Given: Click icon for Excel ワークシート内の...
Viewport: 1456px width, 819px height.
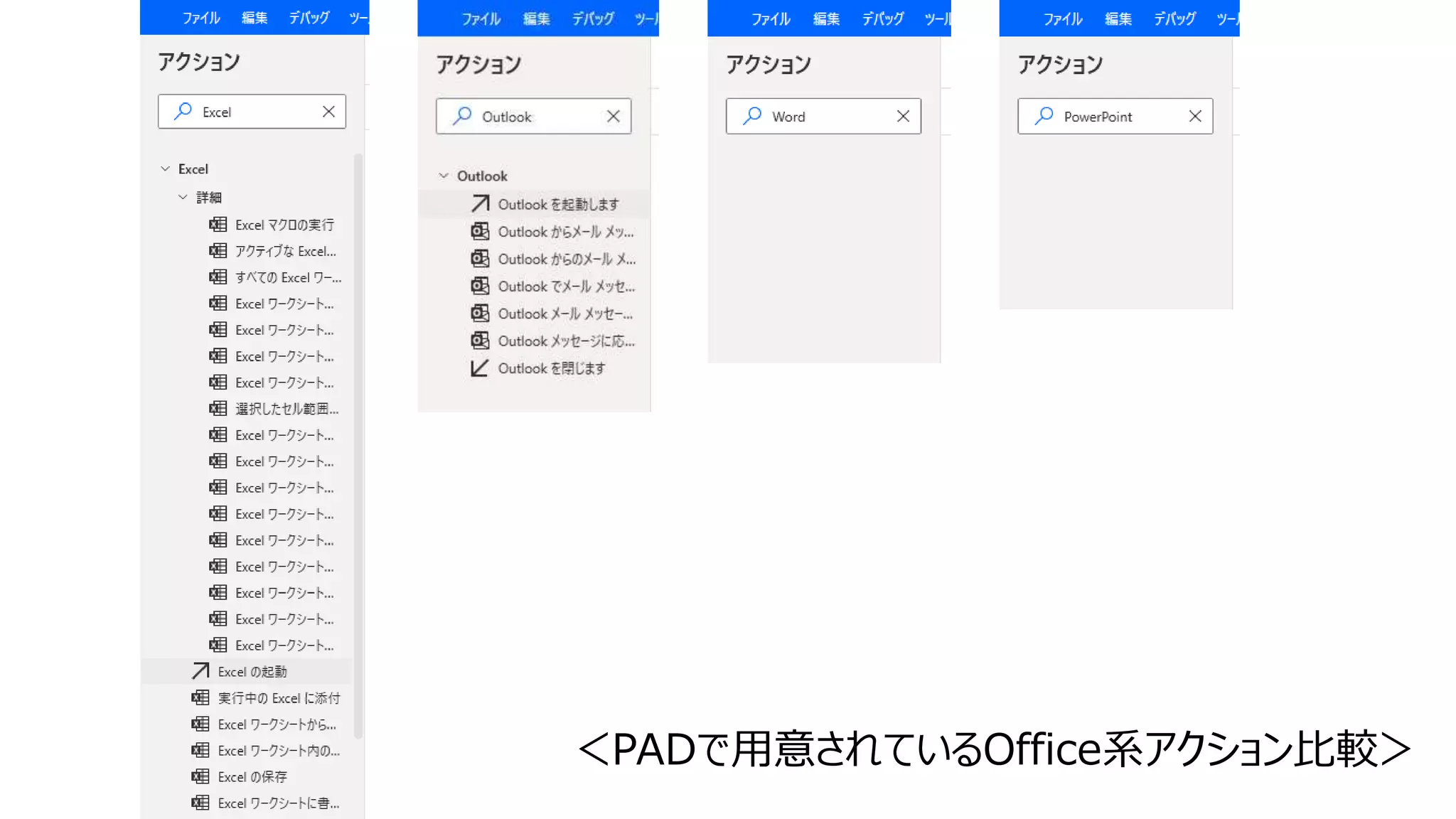Looking at the screenshot, I should point(200,751).
